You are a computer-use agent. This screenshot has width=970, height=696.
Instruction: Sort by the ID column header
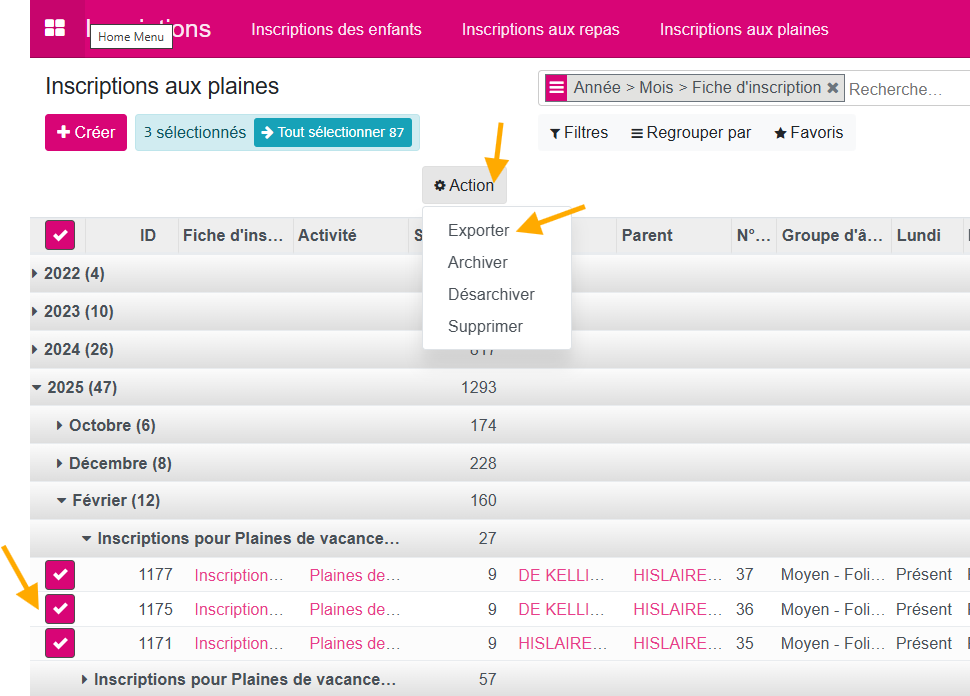147,235
